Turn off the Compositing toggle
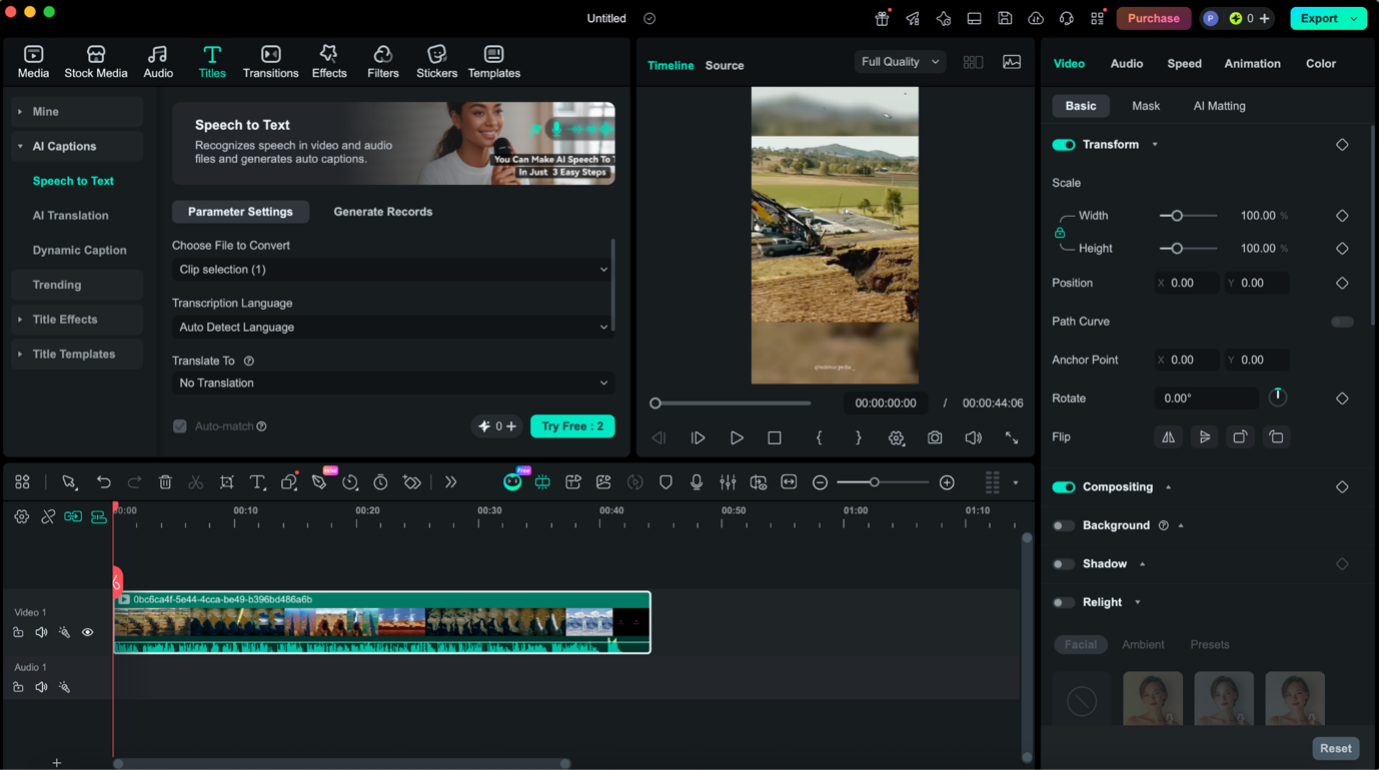The height and width of the screenshot is (770, 1379). point(1063,487)
